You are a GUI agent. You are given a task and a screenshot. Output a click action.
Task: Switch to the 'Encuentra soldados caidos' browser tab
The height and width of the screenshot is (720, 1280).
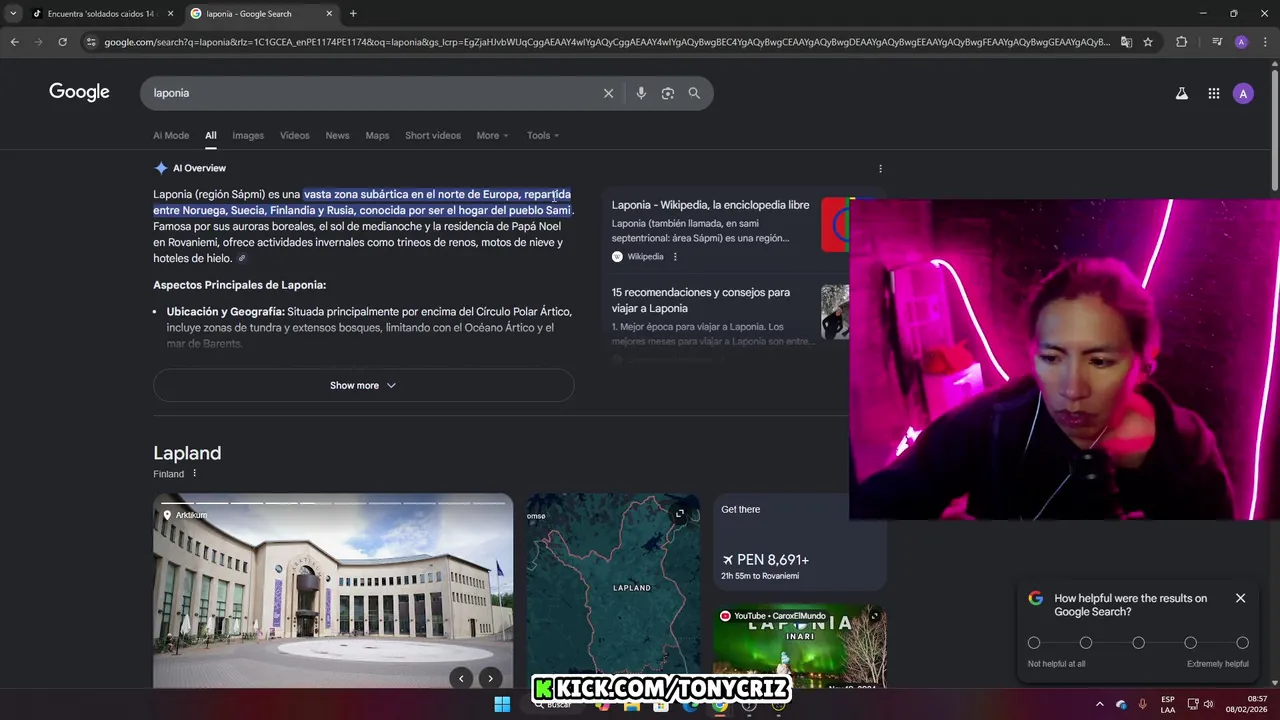(100, 14)
